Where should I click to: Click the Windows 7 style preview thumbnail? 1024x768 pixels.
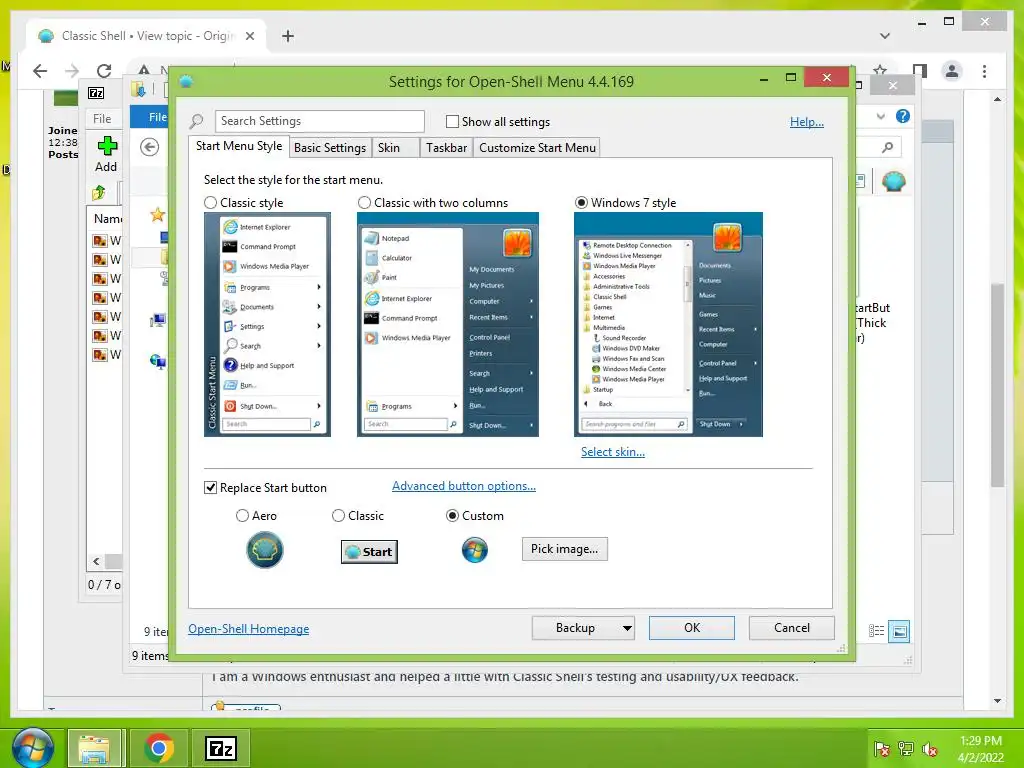click(x=668, y=325)
